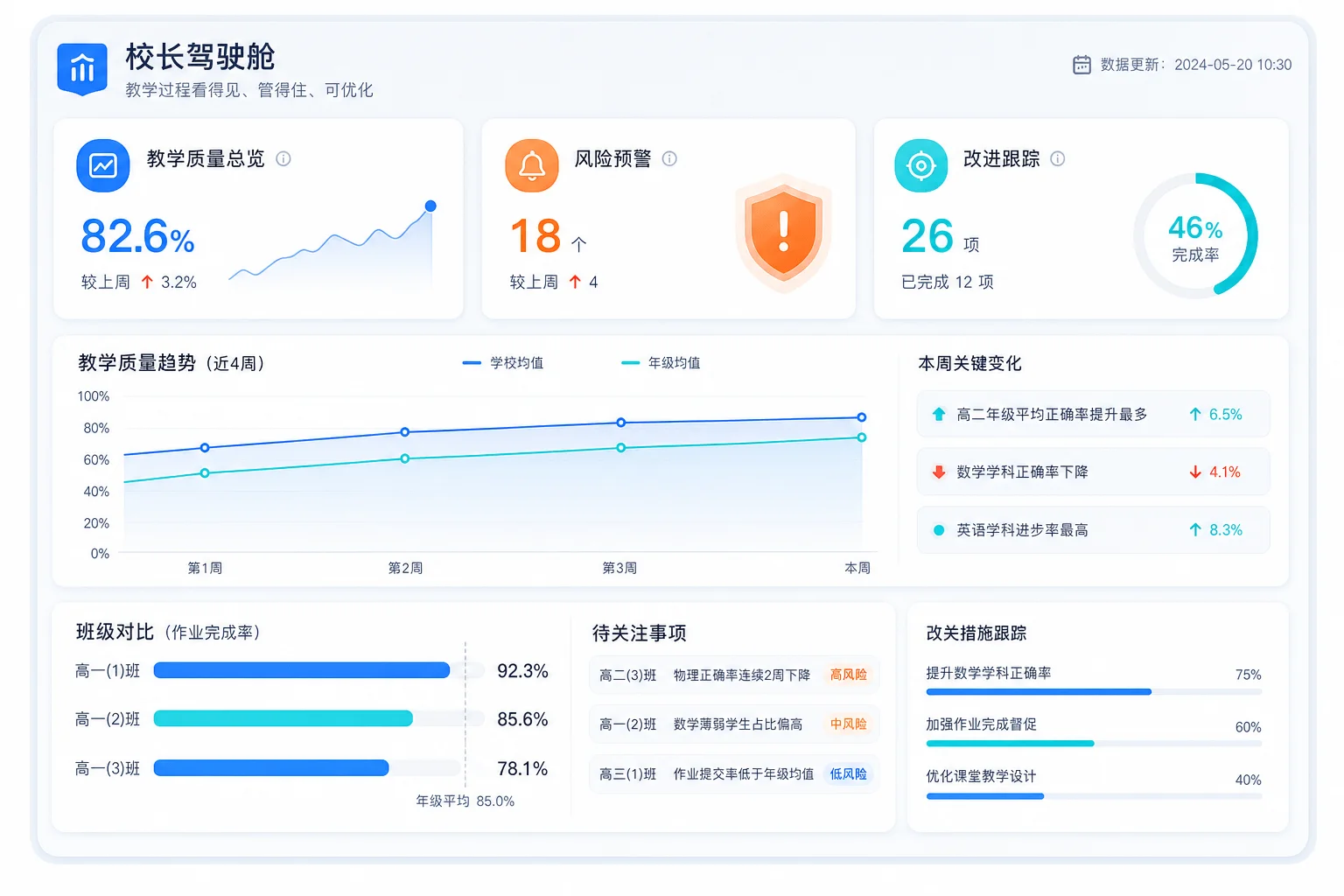Screen dimensions: 1344x896
Task: Select 年级均值 data point at 第2周
Action: (x=405, y=458)
